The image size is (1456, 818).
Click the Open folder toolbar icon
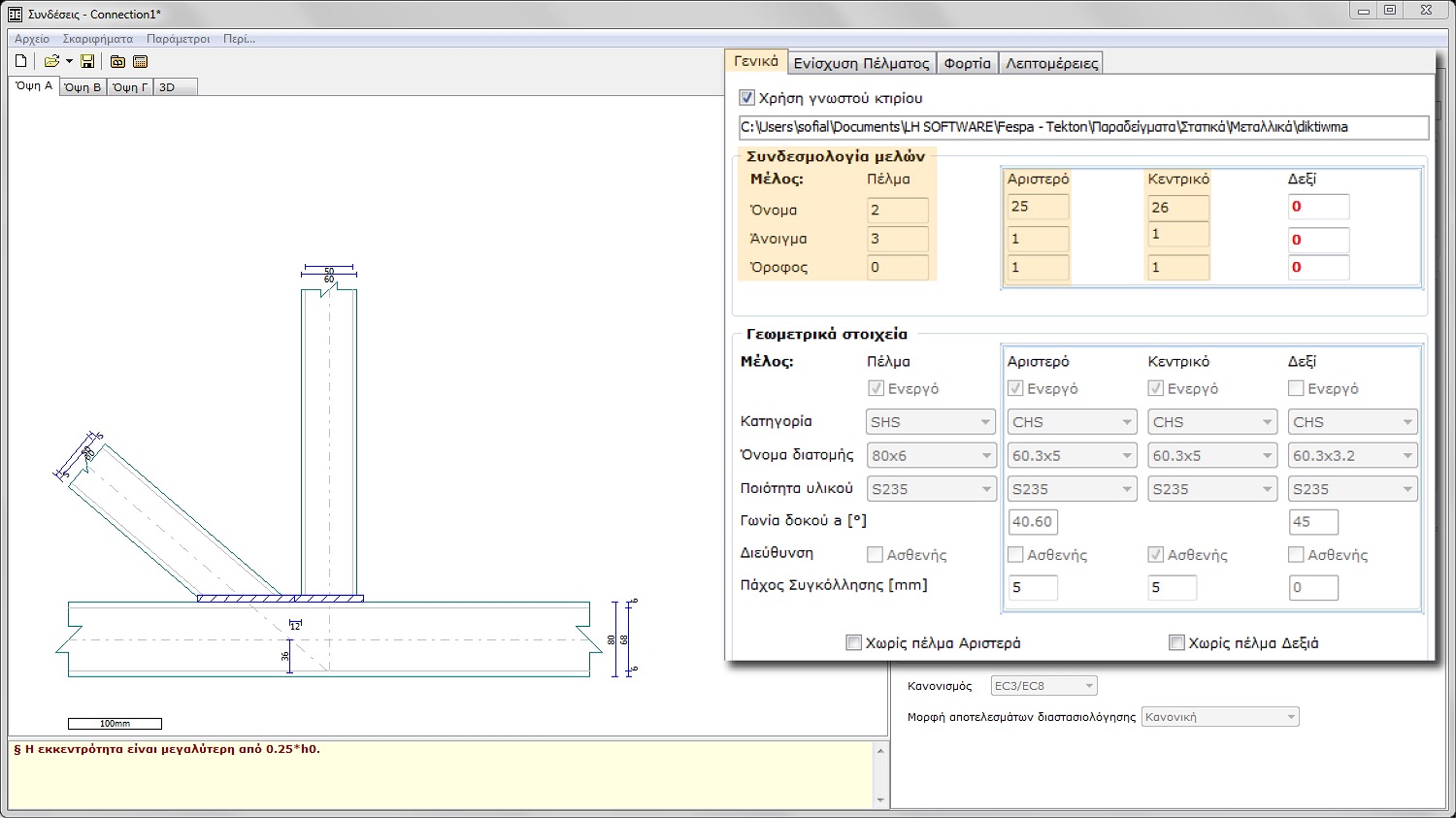(x=51, y=61)
